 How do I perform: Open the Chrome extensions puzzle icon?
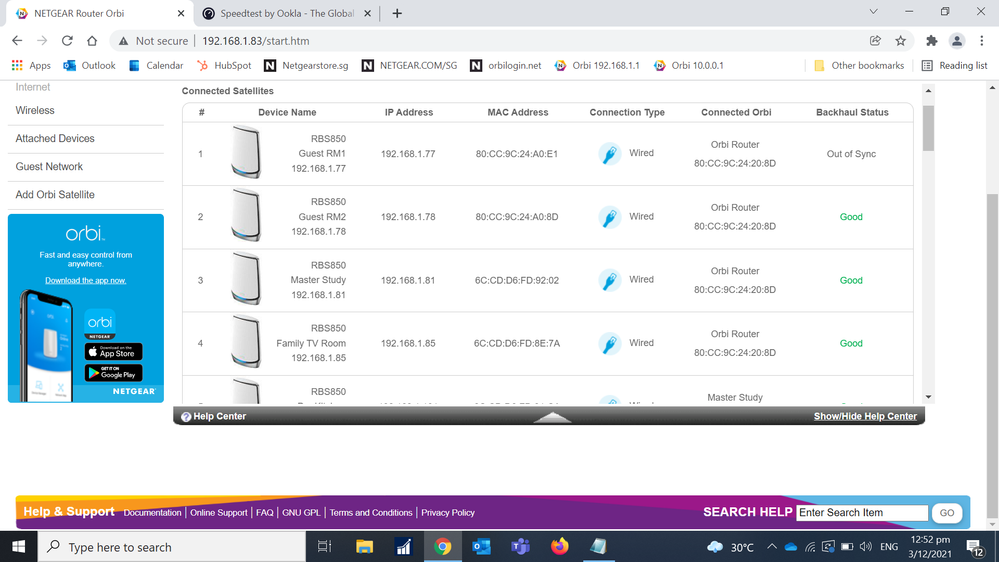point(932,41)
